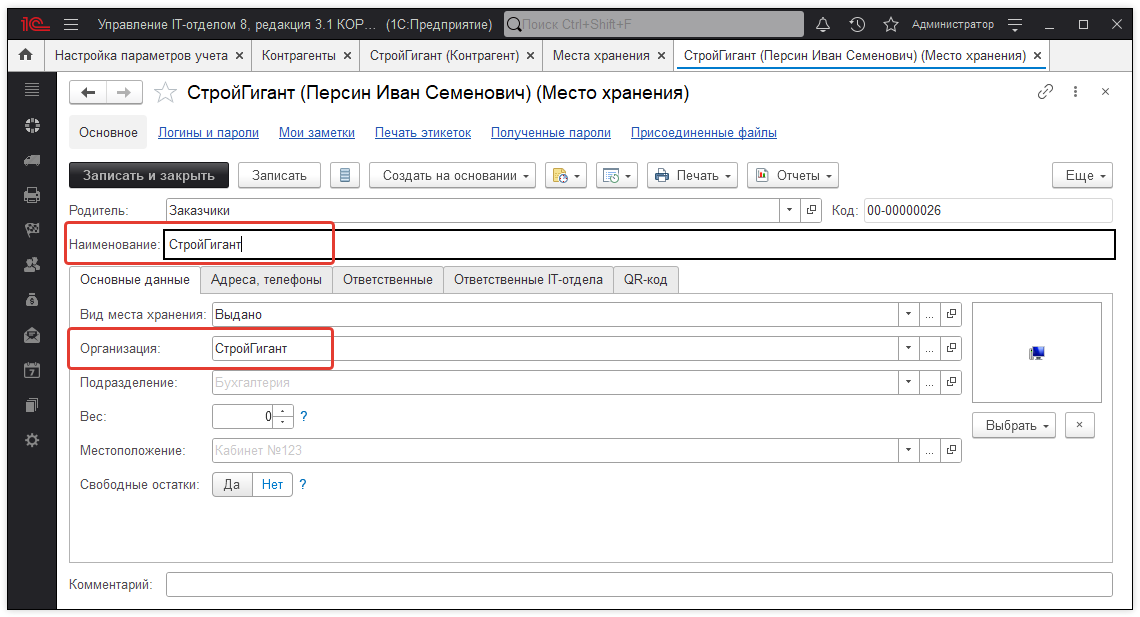Viewport: 1140px width, 617px height.
Task: Click Записать и закрыть button
Action: (x=149, y=175)
